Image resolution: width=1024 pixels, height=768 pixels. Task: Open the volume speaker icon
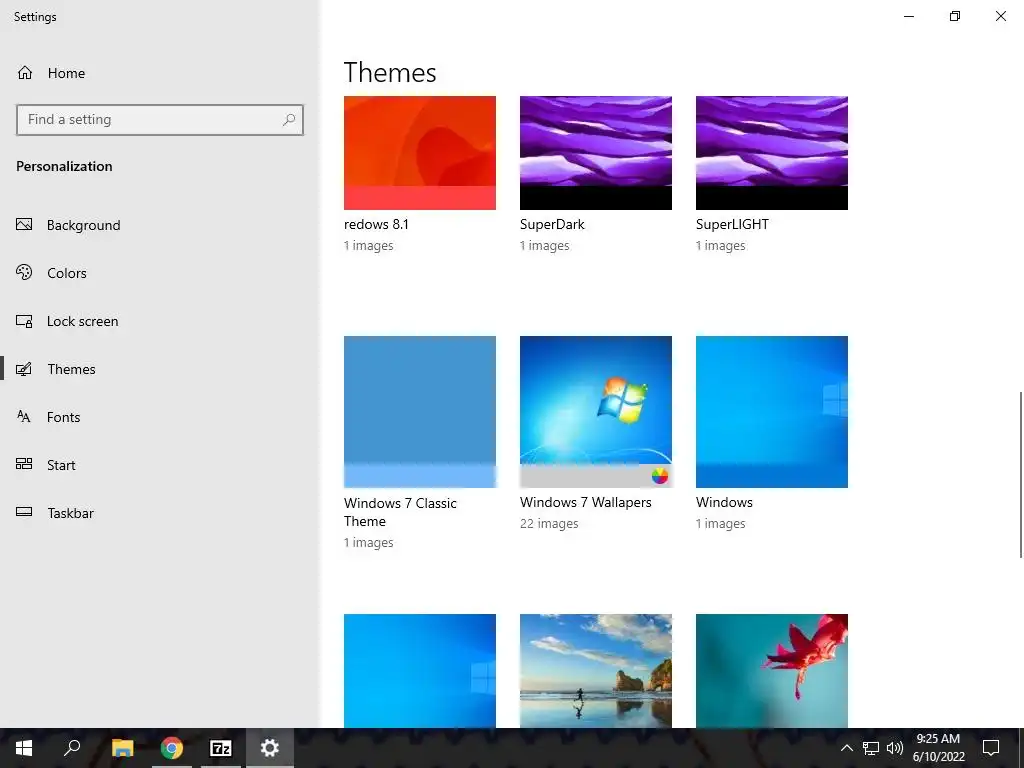(895, 748)
